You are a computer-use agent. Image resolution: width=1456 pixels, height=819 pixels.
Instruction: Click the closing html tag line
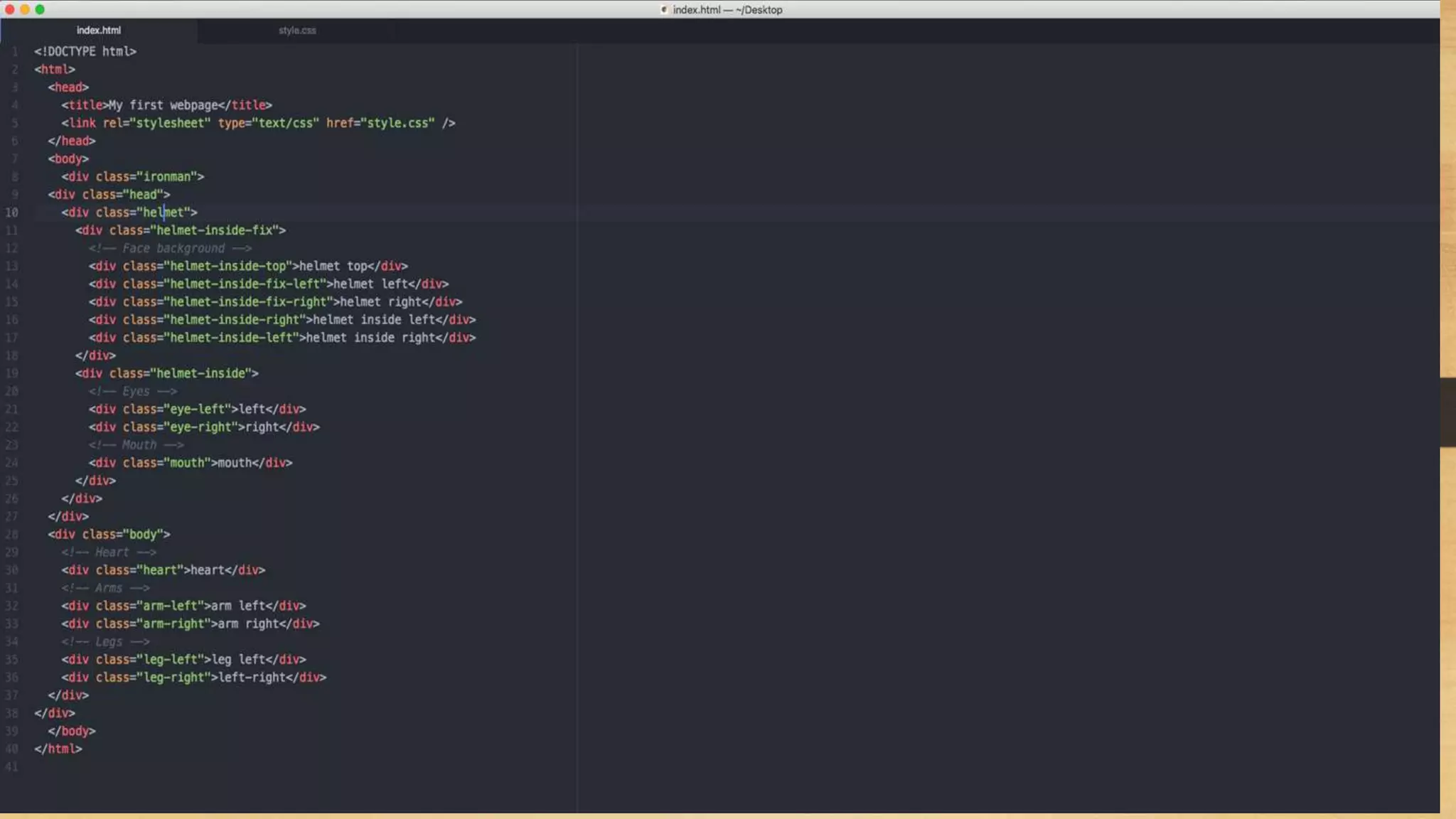click(58, 749)
